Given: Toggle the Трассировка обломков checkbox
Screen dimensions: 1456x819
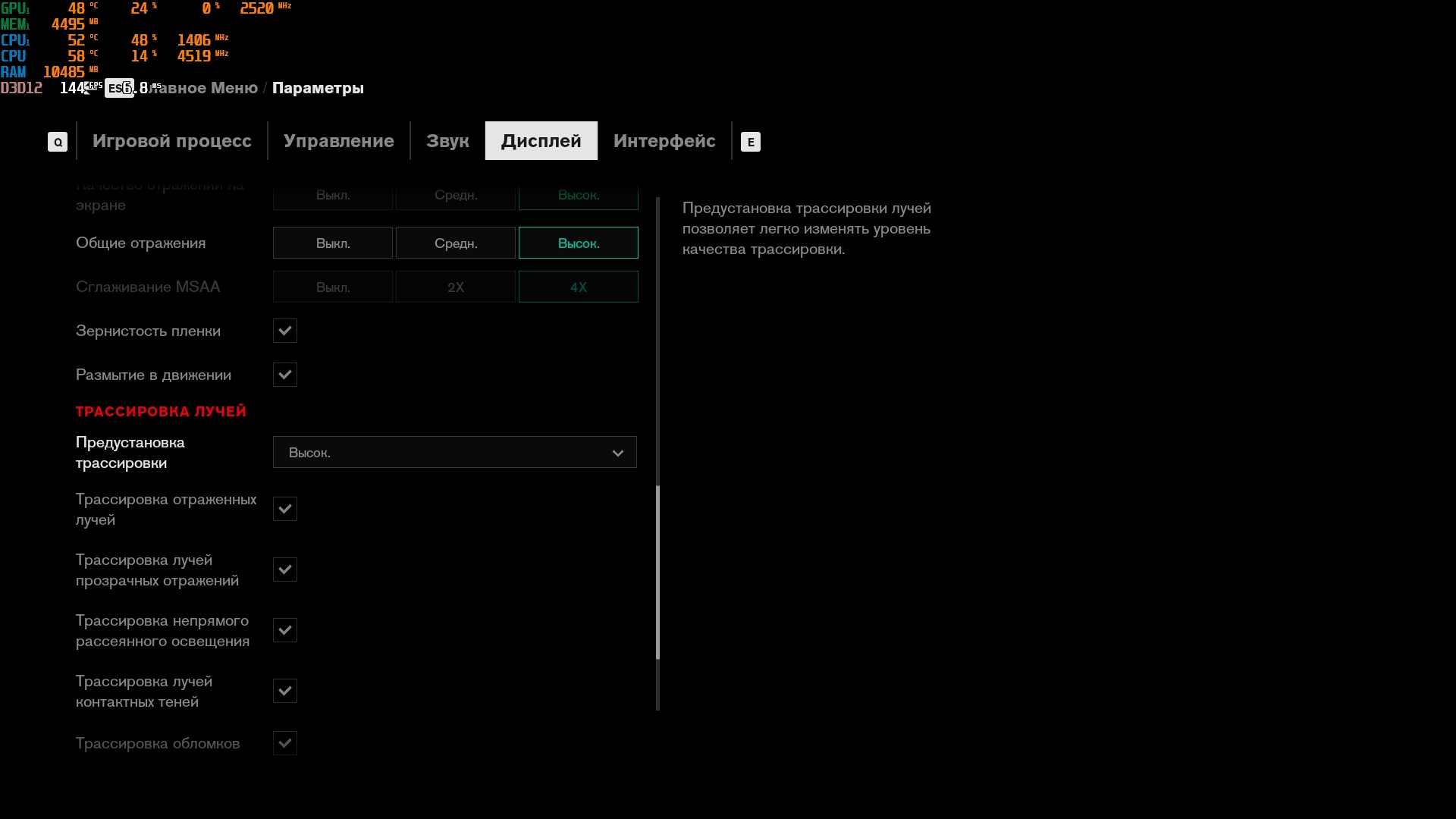Looking at the screenshot, I should coord(285,743).
